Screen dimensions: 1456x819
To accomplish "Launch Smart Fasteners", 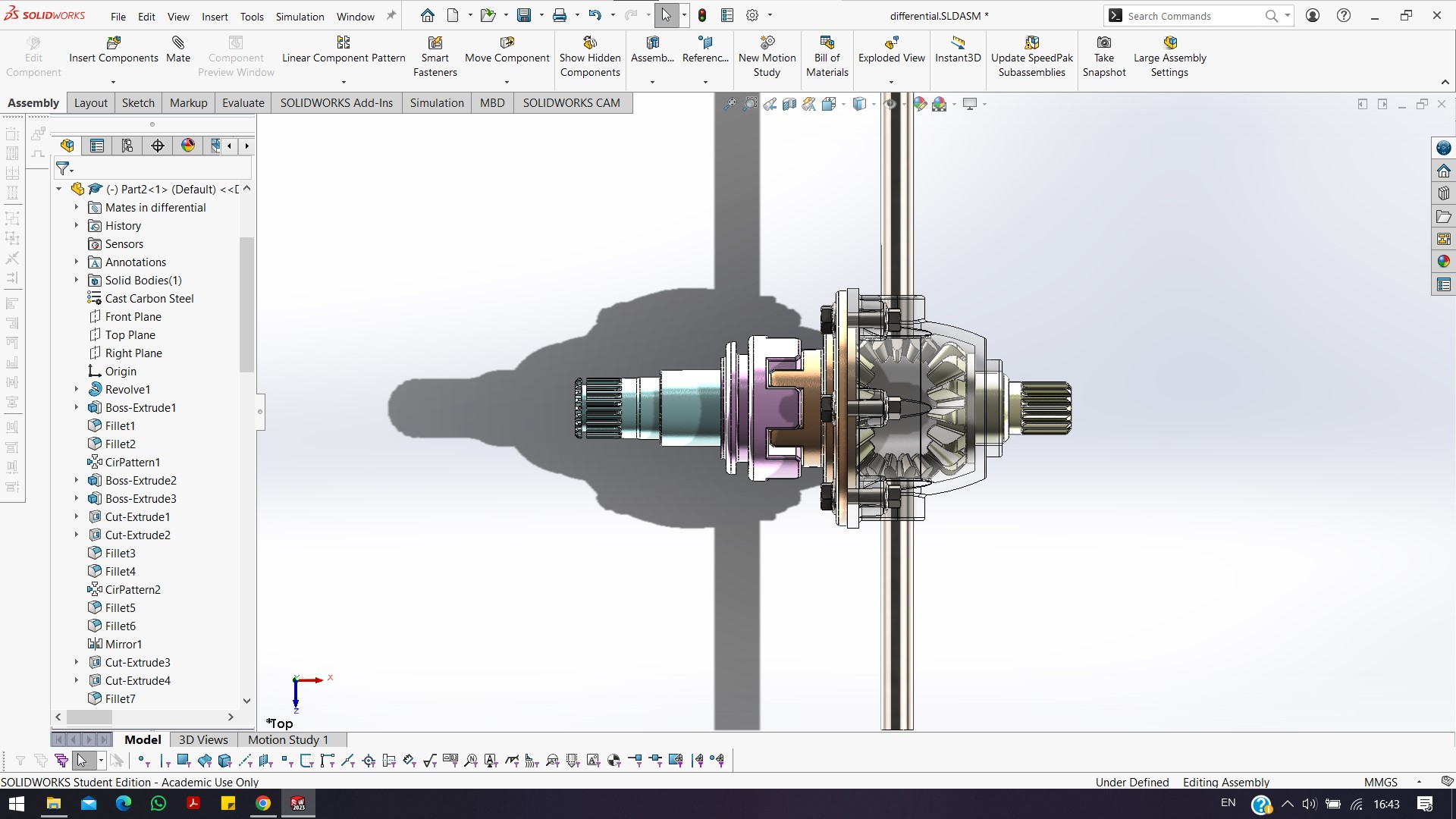I will point(435,57).
